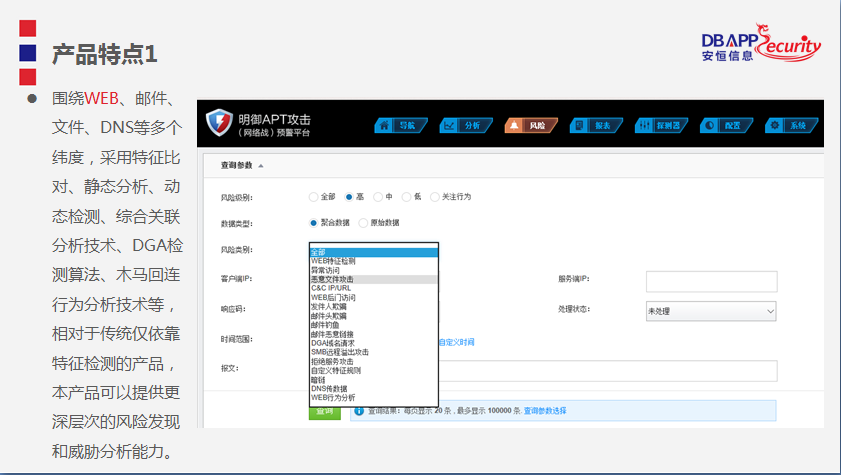Switch to the 配置 tab
The width and height of the screenshot is (841, 475).
click(x=726, y=125)
